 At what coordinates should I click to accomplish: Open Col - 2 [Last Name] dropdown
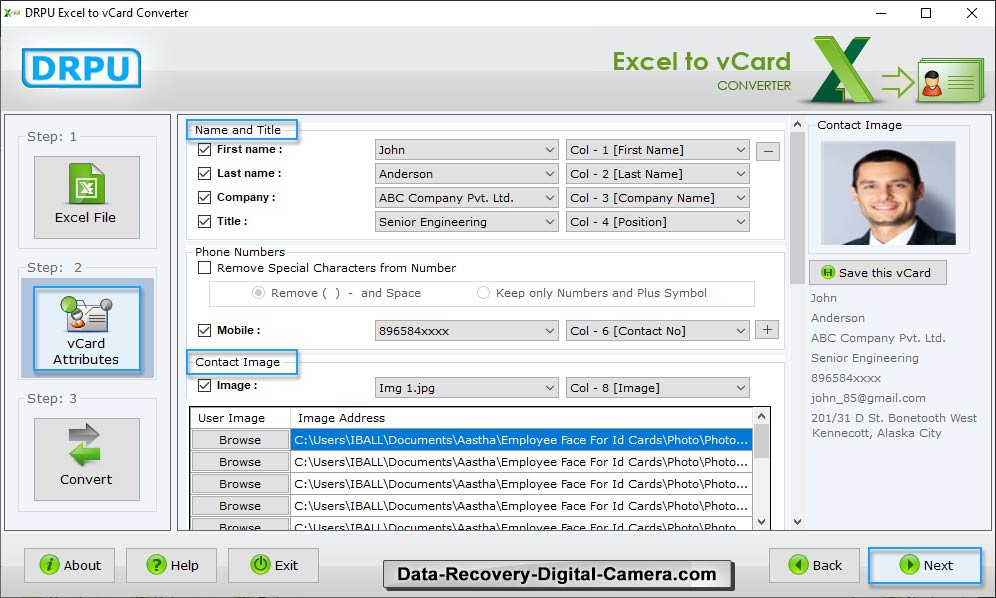pyautogui.click(x=657, y=174)
